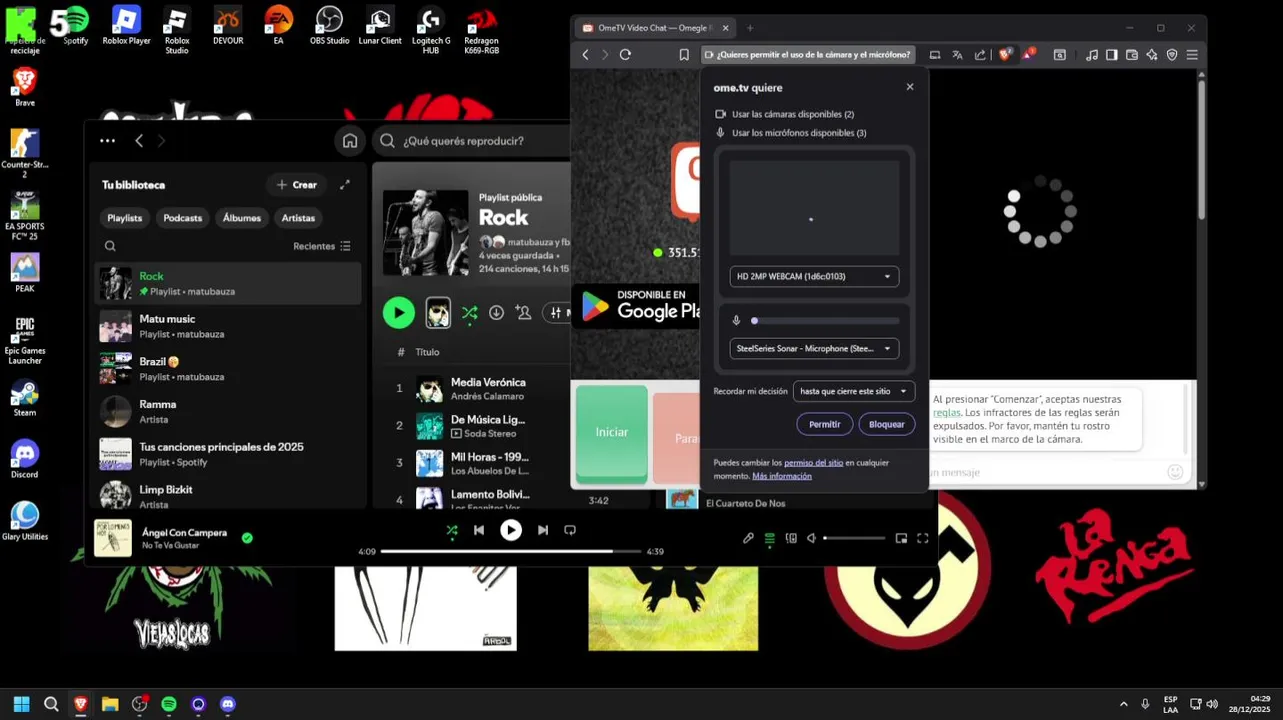This screenshot has width=1283, height=720.
Task: Click Spotify song progress bar
Action: pyautogui.click(x=510, y=551)
